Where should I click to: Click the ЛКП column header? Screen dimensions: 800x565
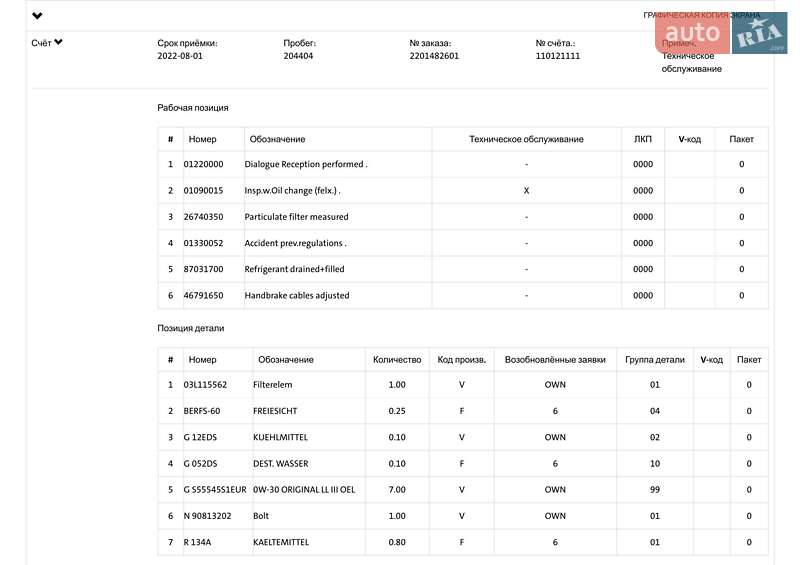point(643,139)
